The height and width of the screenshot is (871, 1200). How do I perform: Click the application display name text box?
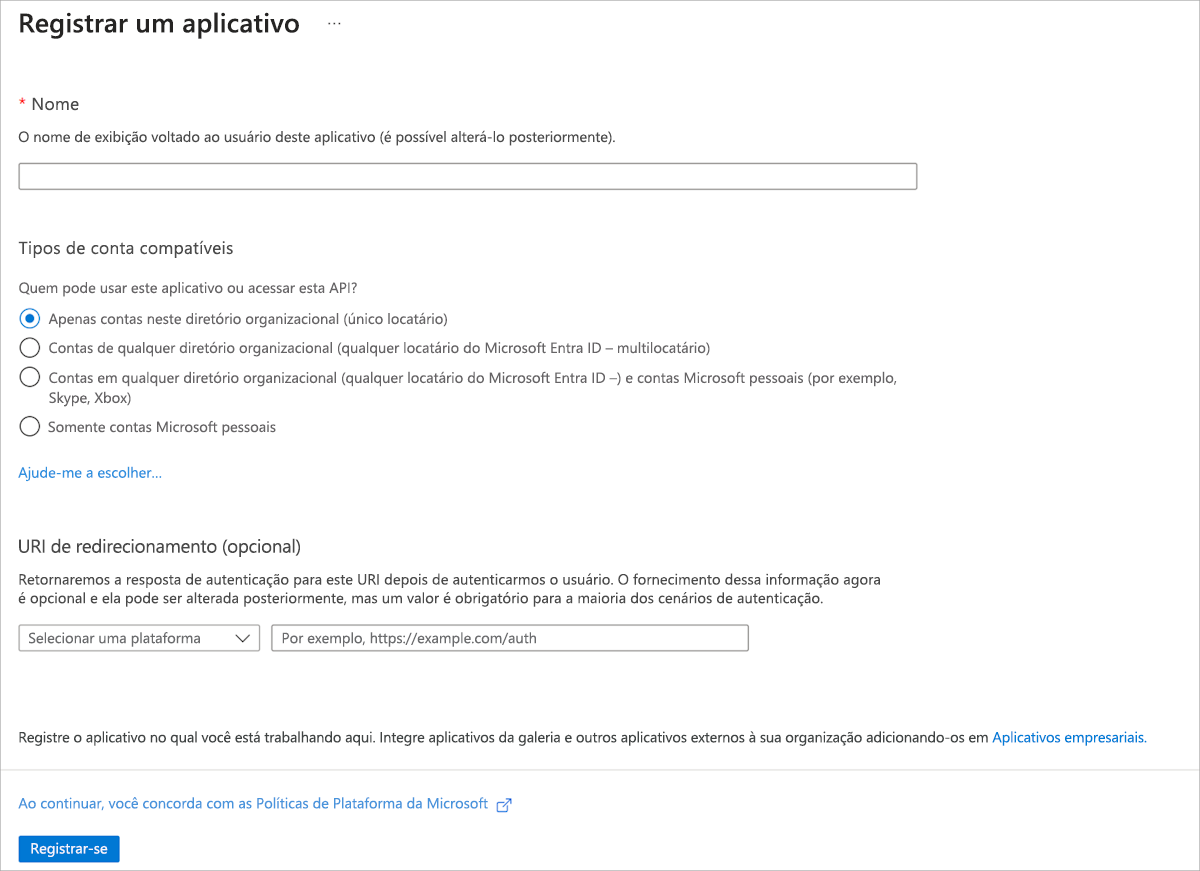tap(468, 175)
